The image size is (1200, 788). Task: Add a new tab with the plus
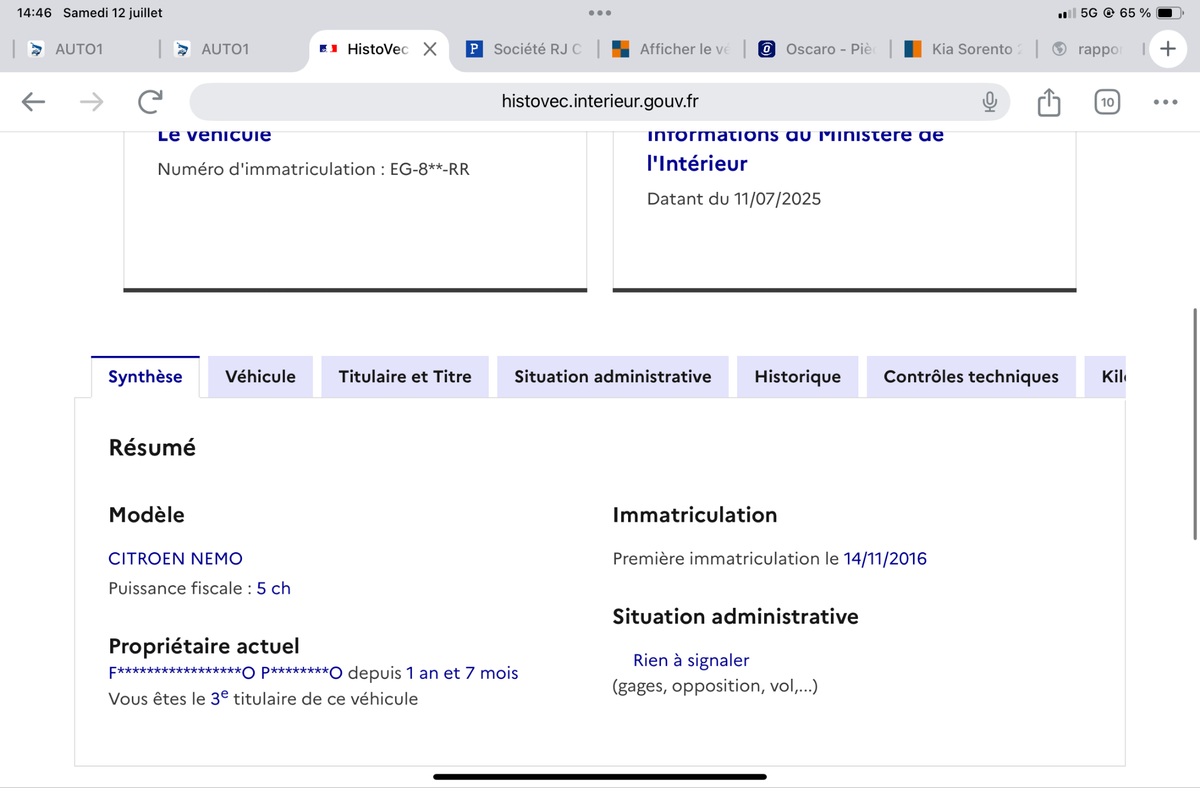(x=1167, y=48)
